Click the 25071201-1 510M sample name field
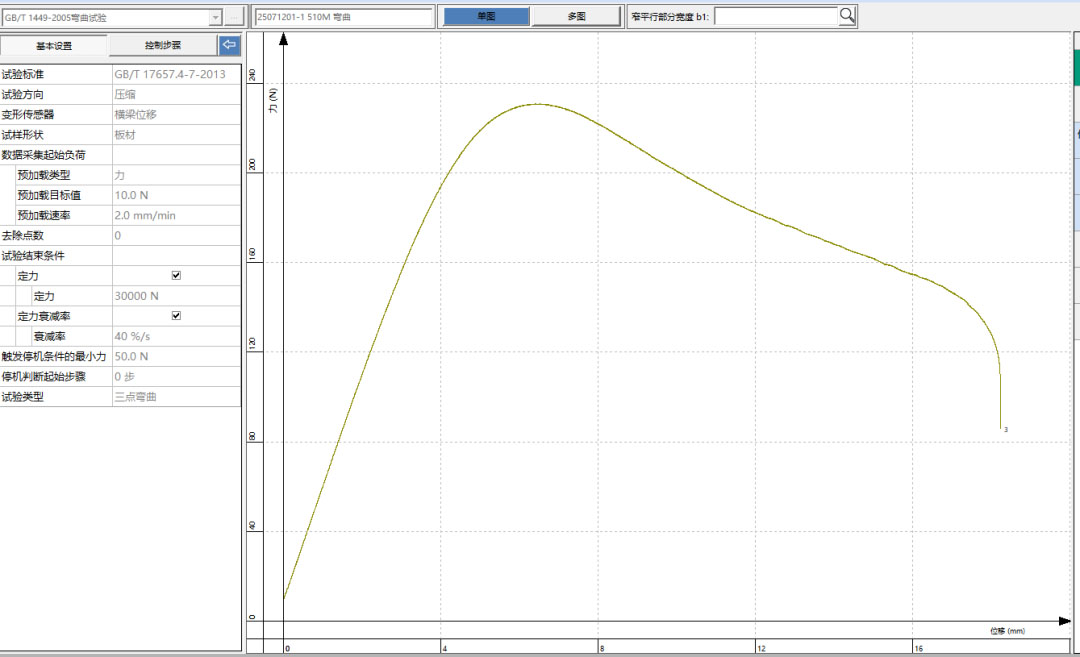The width and height of the screenshot is (1080, 657). tap(343, 17)
